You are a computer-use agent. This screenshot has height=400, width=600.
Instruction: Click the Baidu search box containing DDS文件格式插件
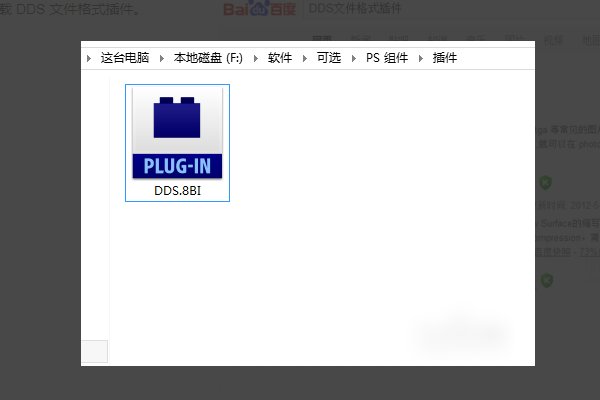point(452,8)
